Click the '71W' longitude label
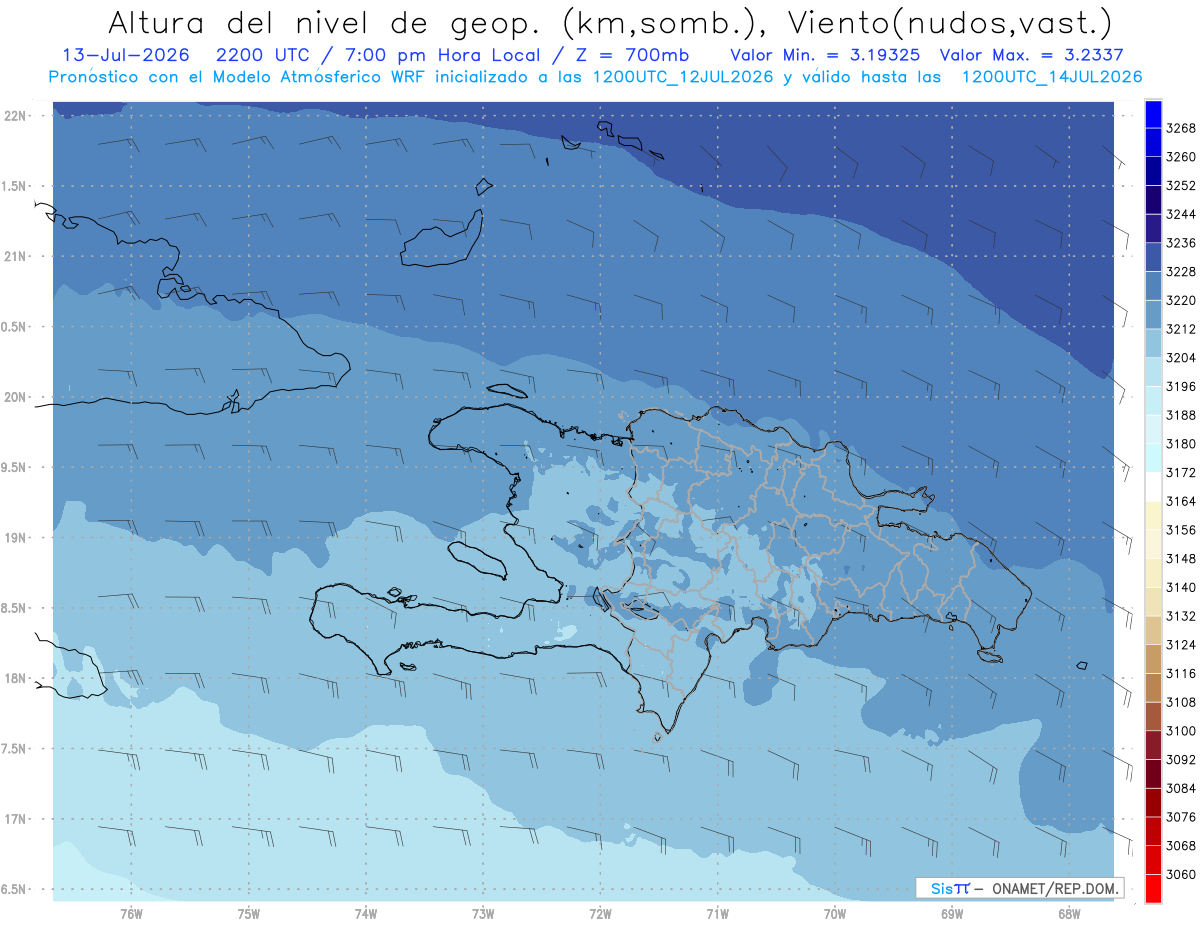Image resolution: width=1200 pixels, height=927 pixels. point(717,913)
